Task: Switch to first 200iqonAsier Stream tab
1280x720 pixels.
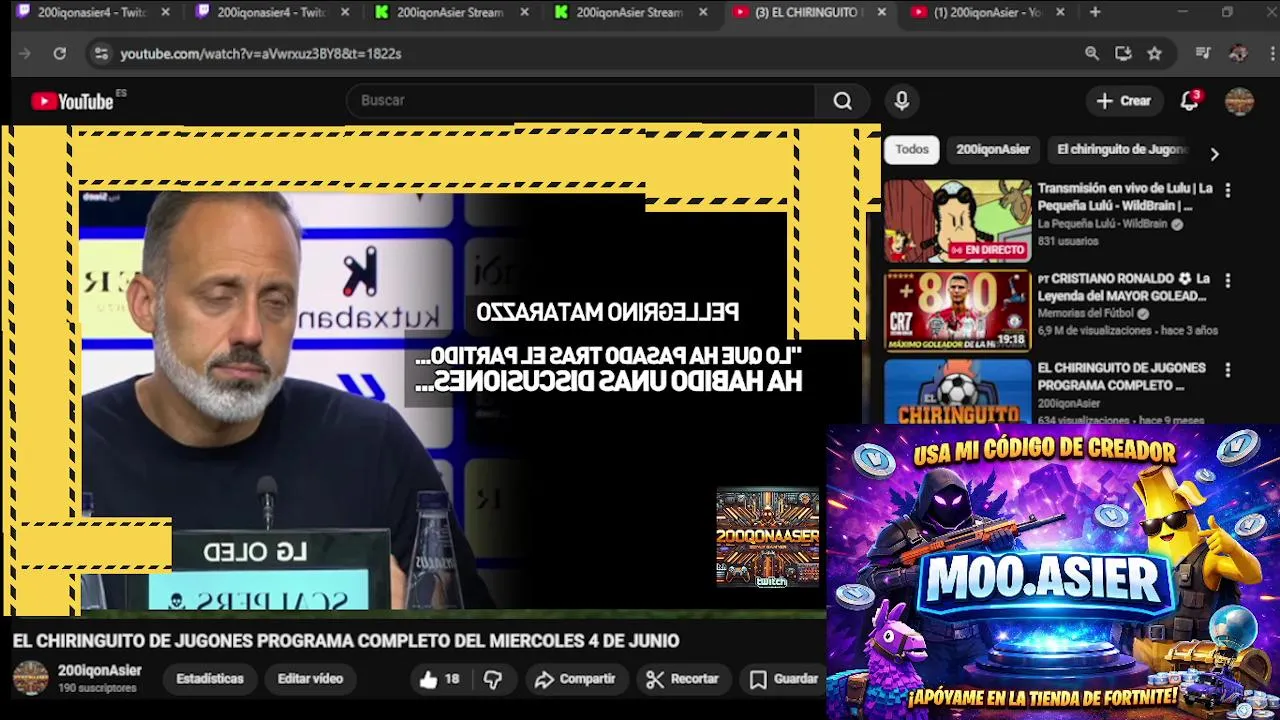Action: pos(449,12)
